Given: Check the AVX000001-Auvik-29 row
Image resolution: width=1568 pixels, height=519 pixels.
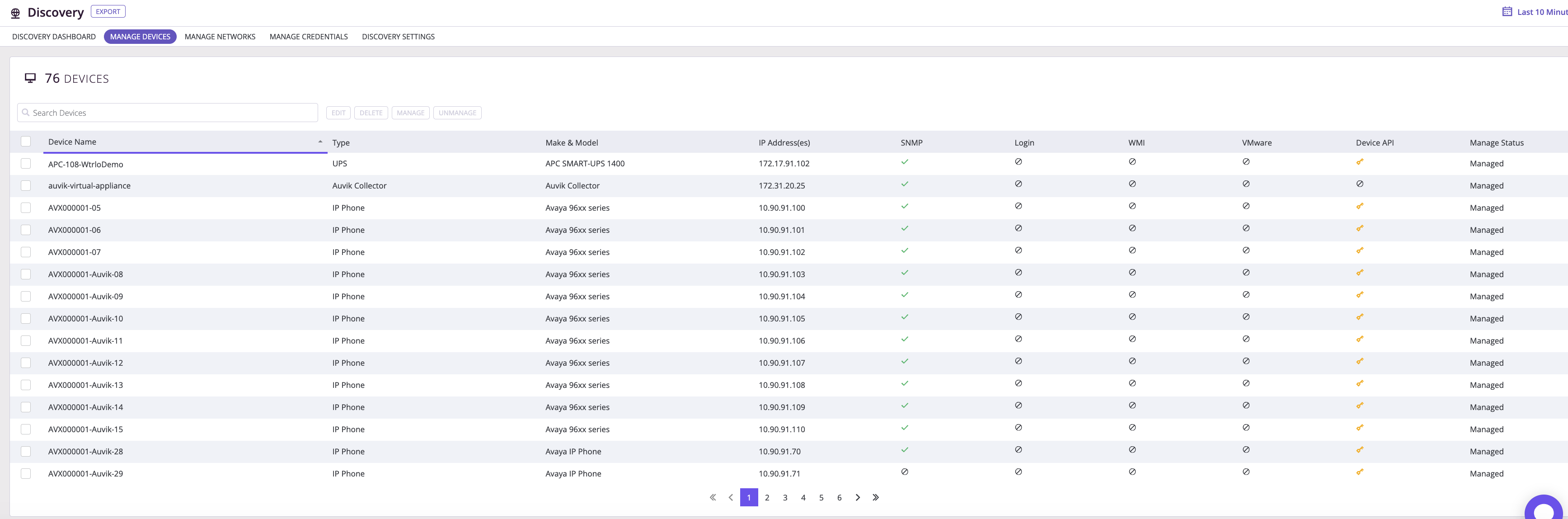Looking at the screenshot, I should (x=26, y=474).
